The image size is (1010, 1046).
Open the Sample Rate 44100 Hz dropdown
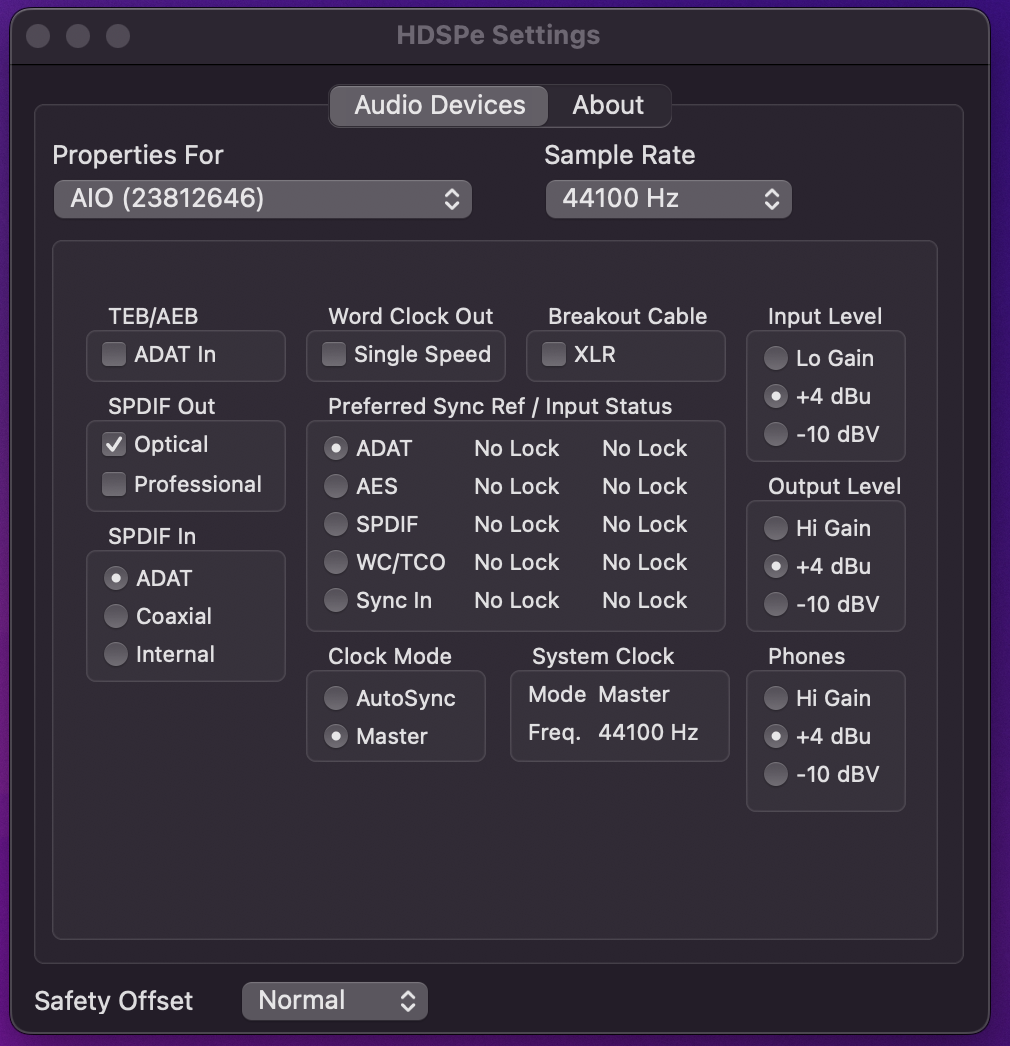click(668, 199)
